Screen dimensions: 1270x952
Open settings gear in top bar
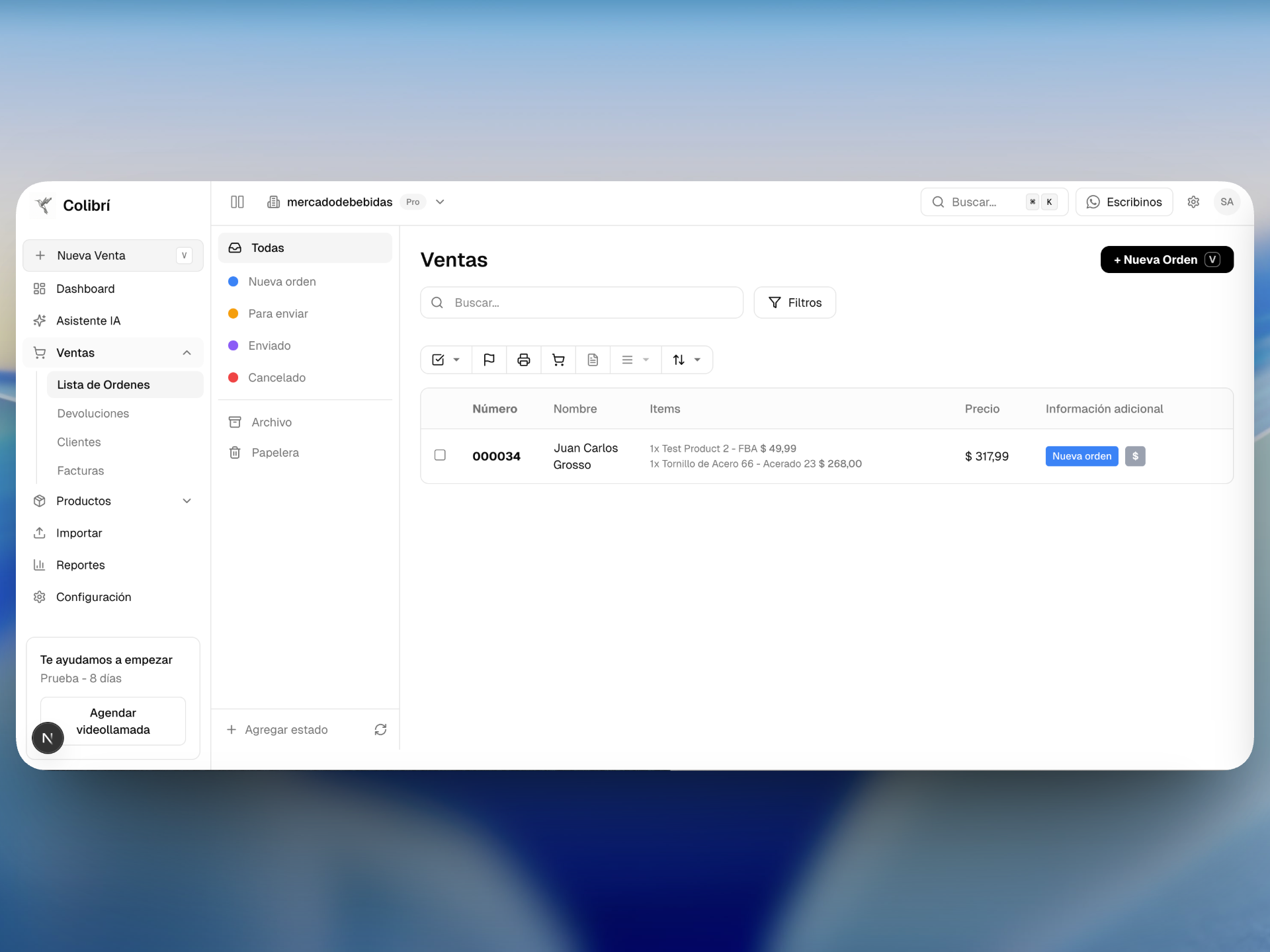point(1193,202)
